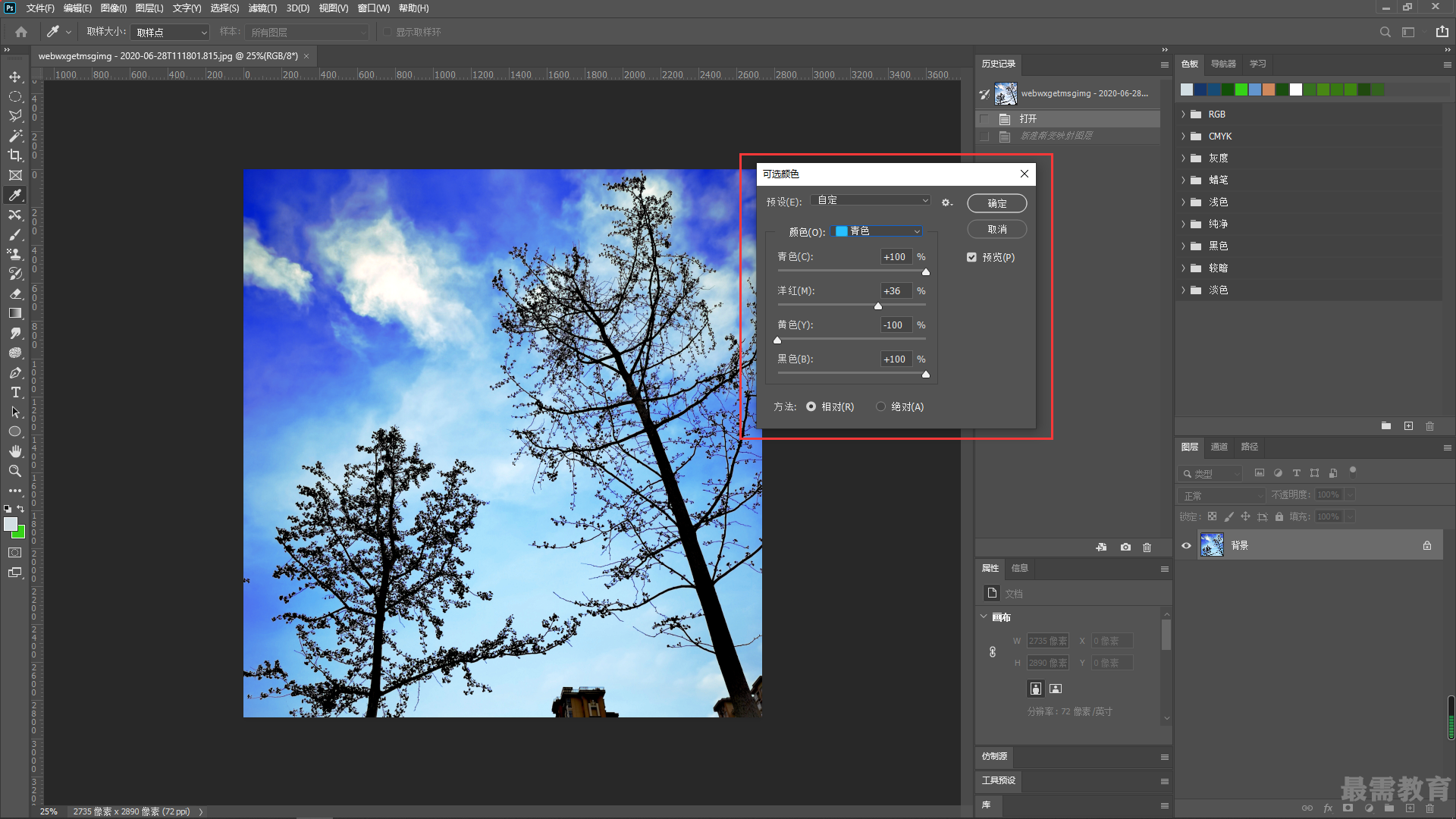Select the Type tool
Image resolution: width=1456 pixels, height=819 pixels.
(x=15, y=392)
